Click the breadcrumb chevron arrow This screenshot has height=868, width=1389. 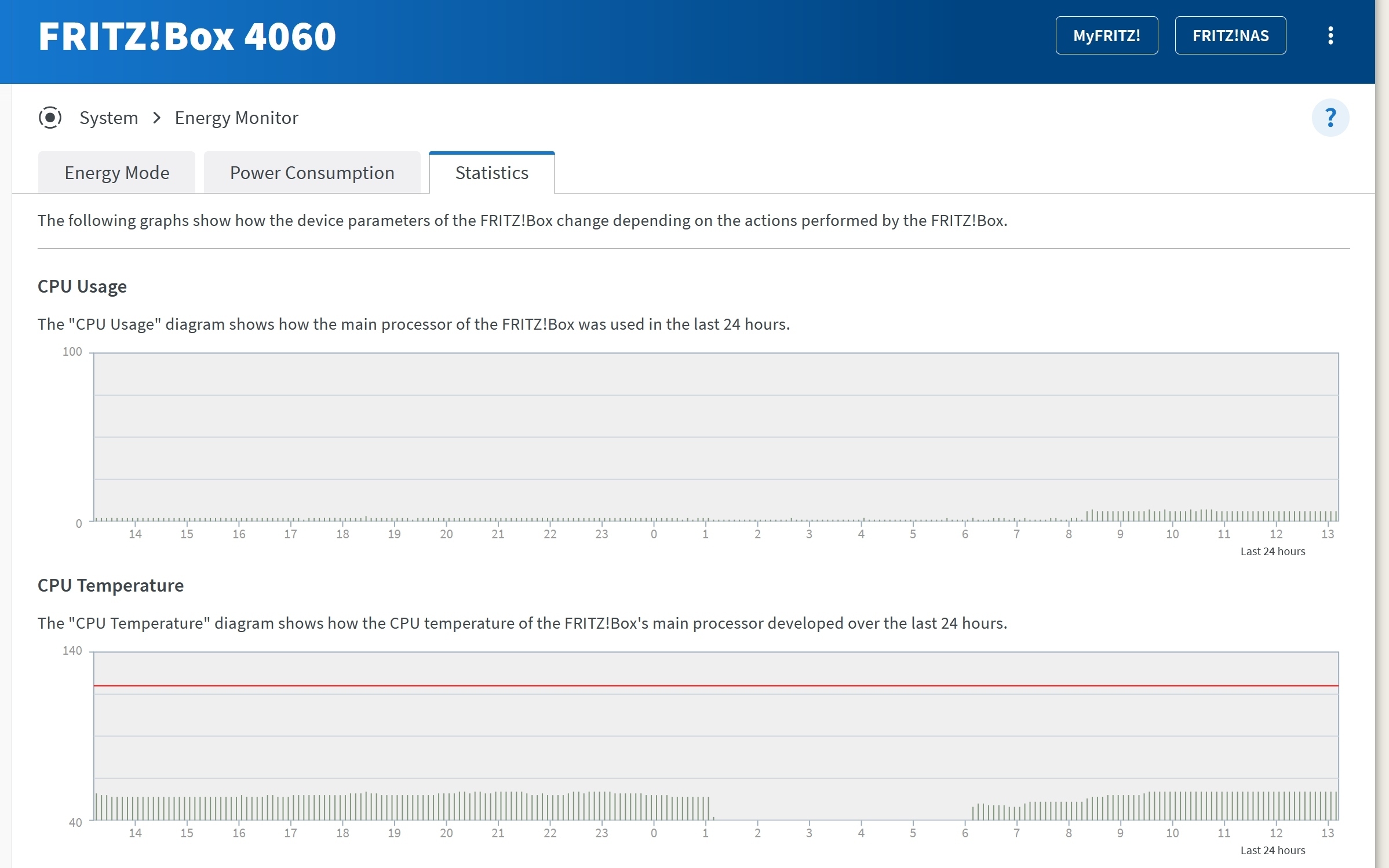(x=156, y=118)
